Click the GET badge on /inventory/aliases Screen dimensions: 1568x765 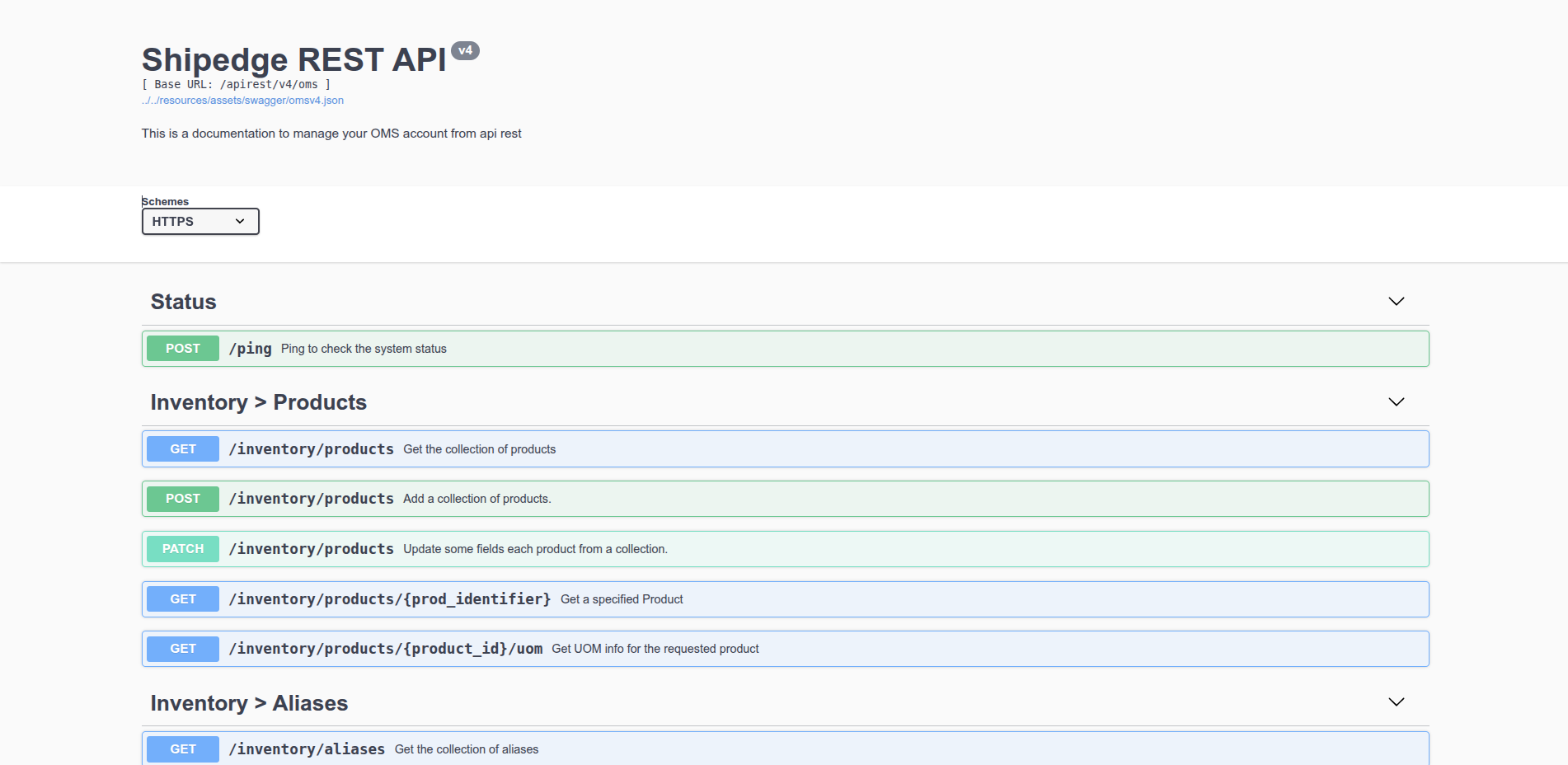click(182, 749)
